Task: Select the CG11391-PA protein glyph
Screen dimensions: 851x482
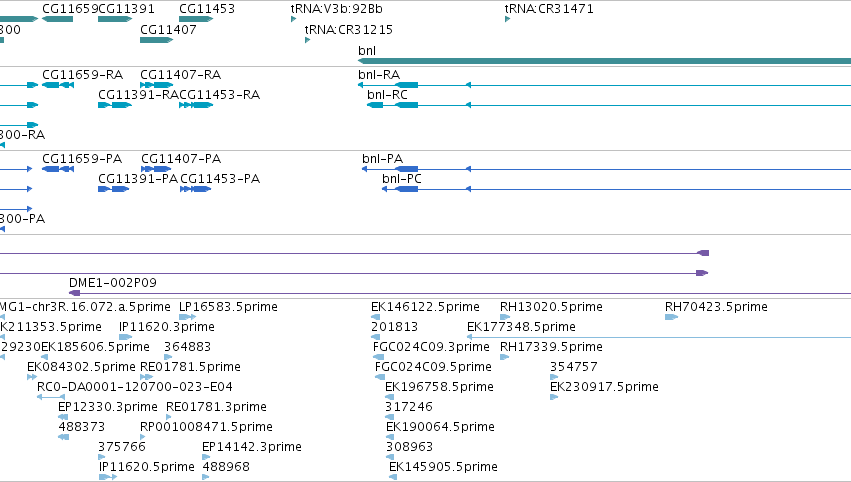Action: 113,189
